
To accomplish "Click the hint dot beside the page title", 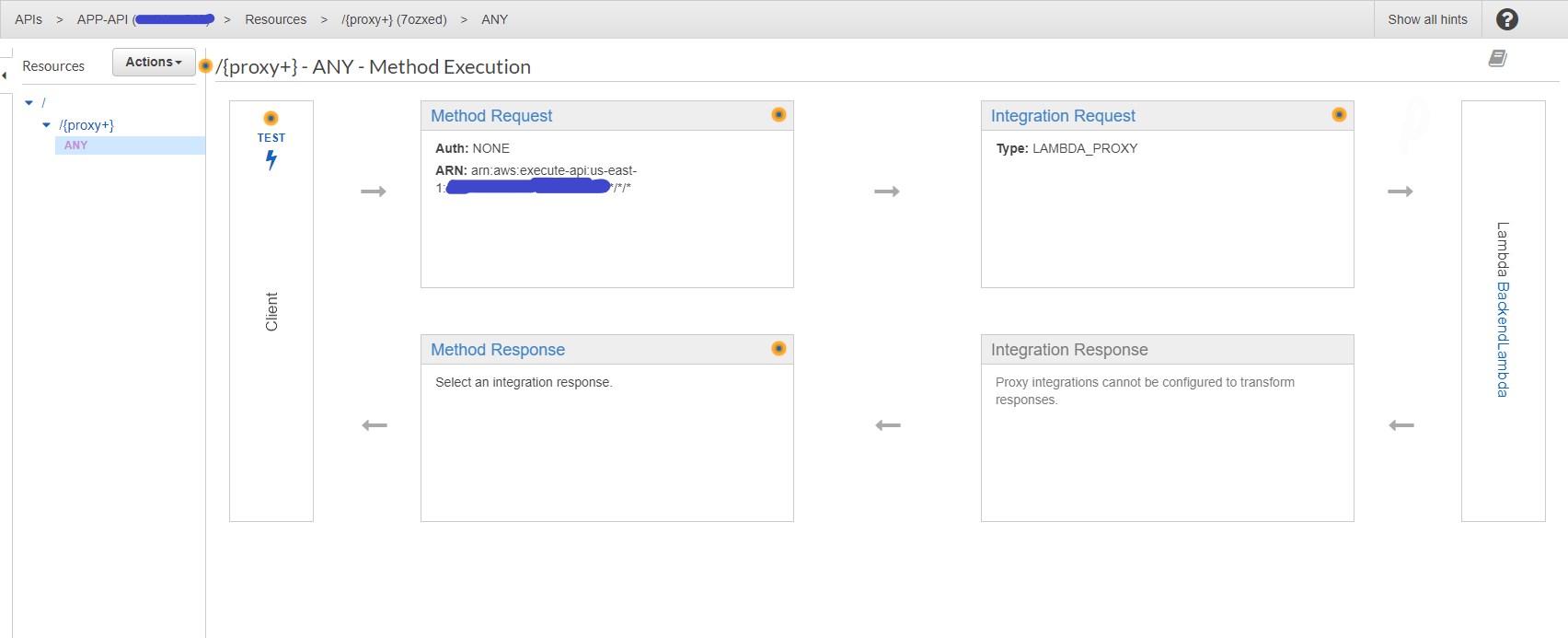I will [x=206, y=65].
